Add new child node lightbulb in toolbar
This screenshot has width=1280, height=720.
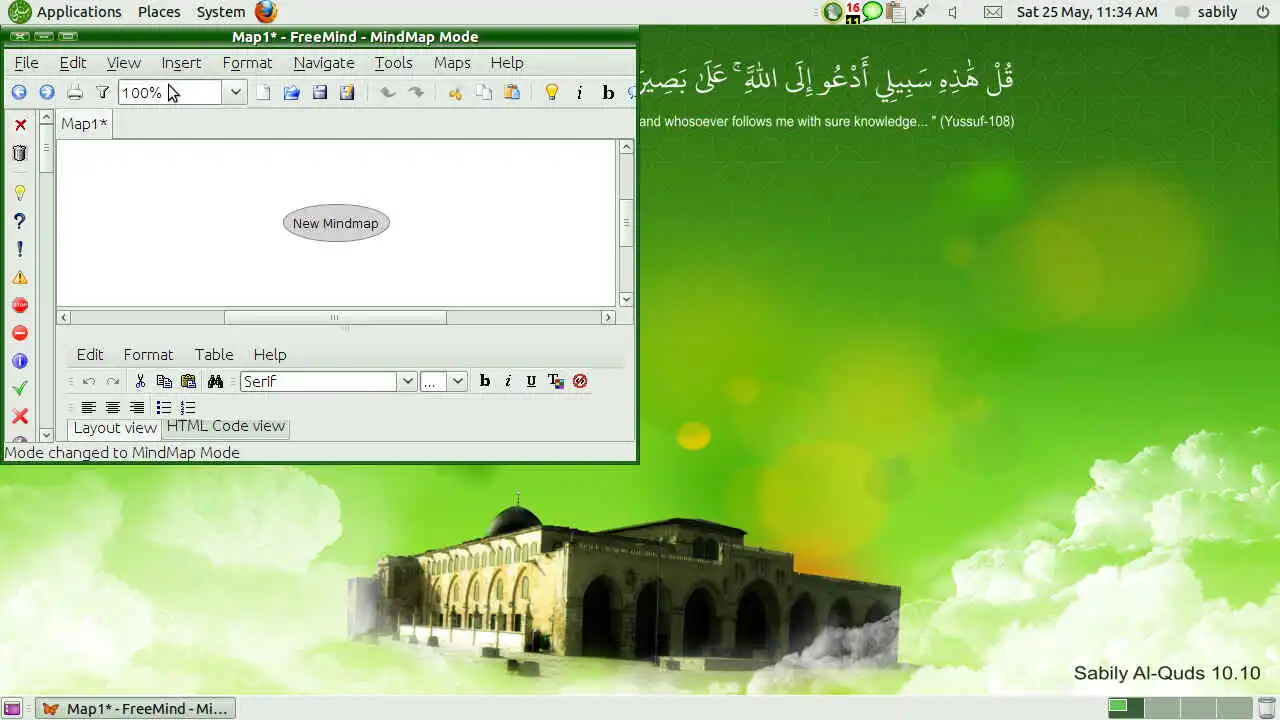pos(551,92)
